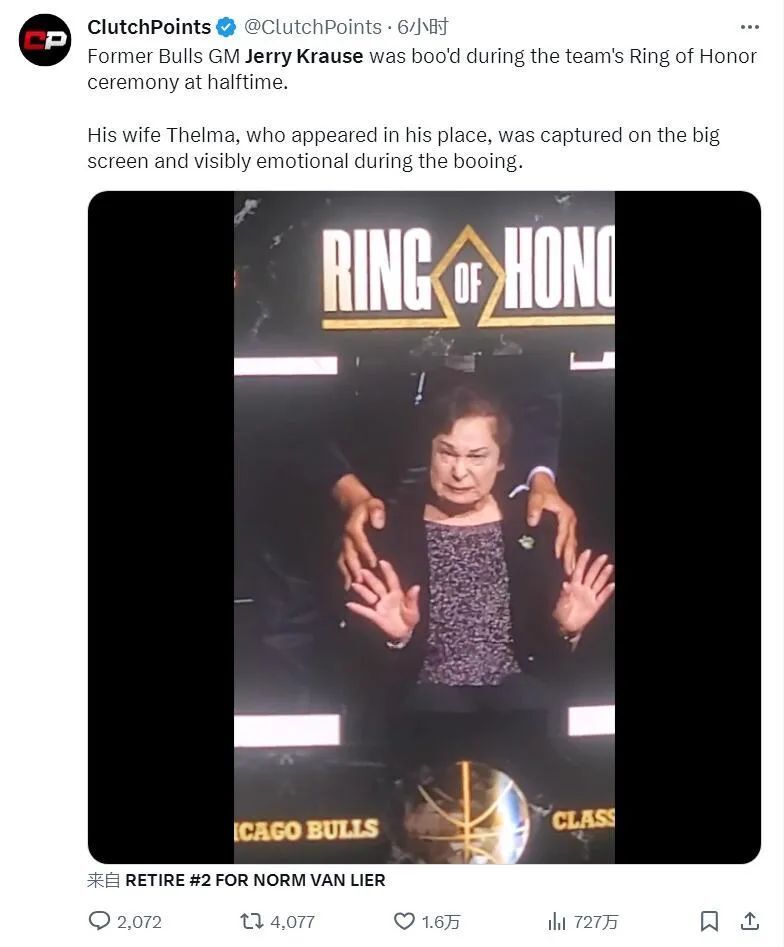Like the post with the heart icon

(x=404, y=921)
